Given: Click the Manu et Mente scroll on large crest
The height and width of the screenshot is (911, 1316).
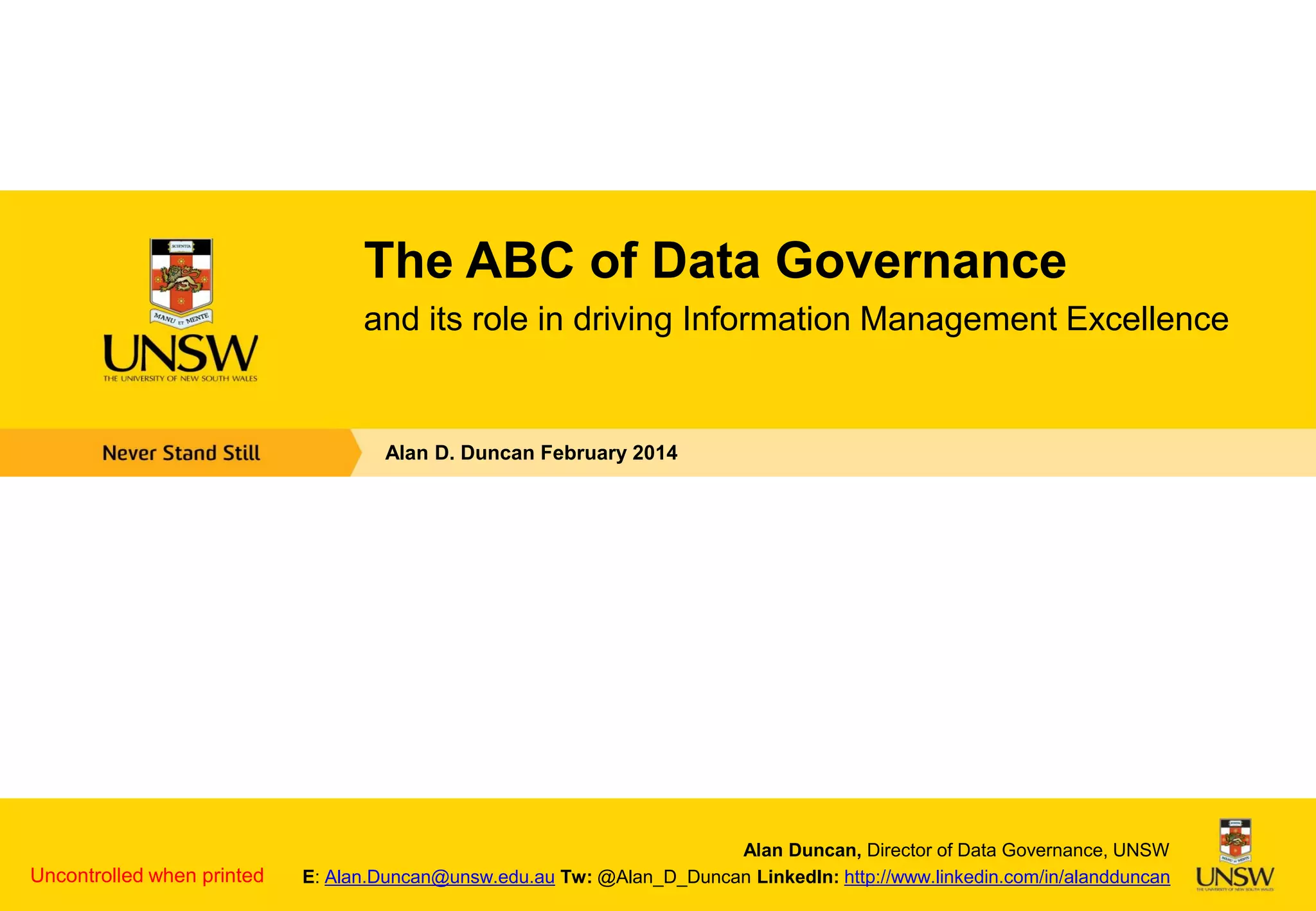Looking at the screenshot, I should (181, 317).
